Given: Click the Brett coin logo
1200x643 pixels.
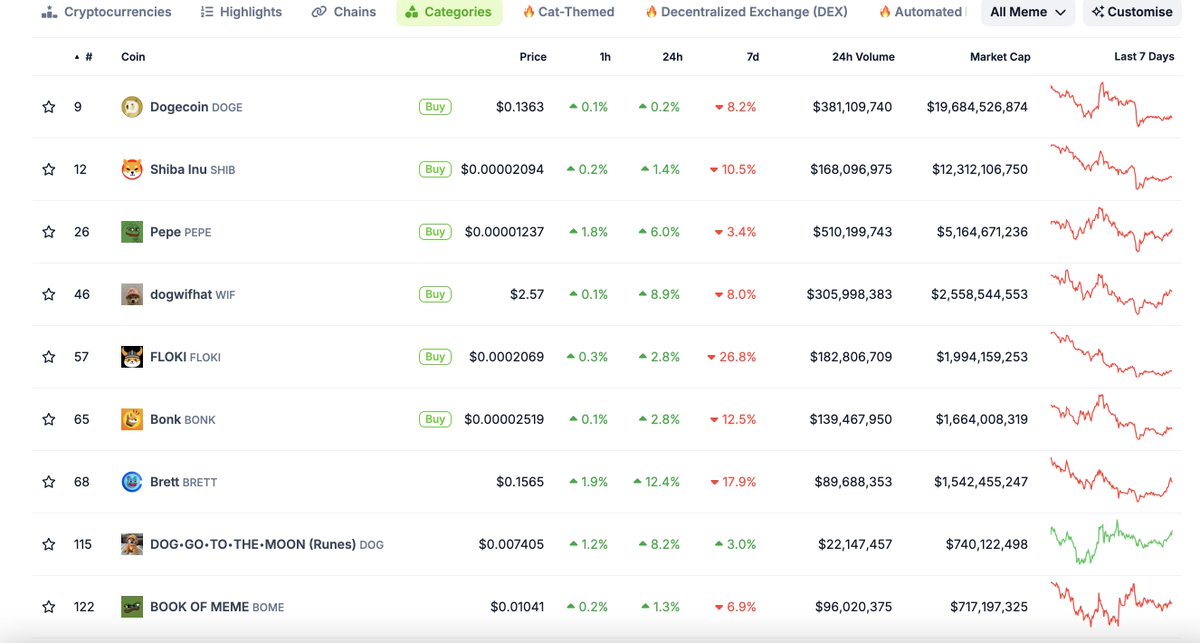Looking at the screenshot, I should point(132,482).
